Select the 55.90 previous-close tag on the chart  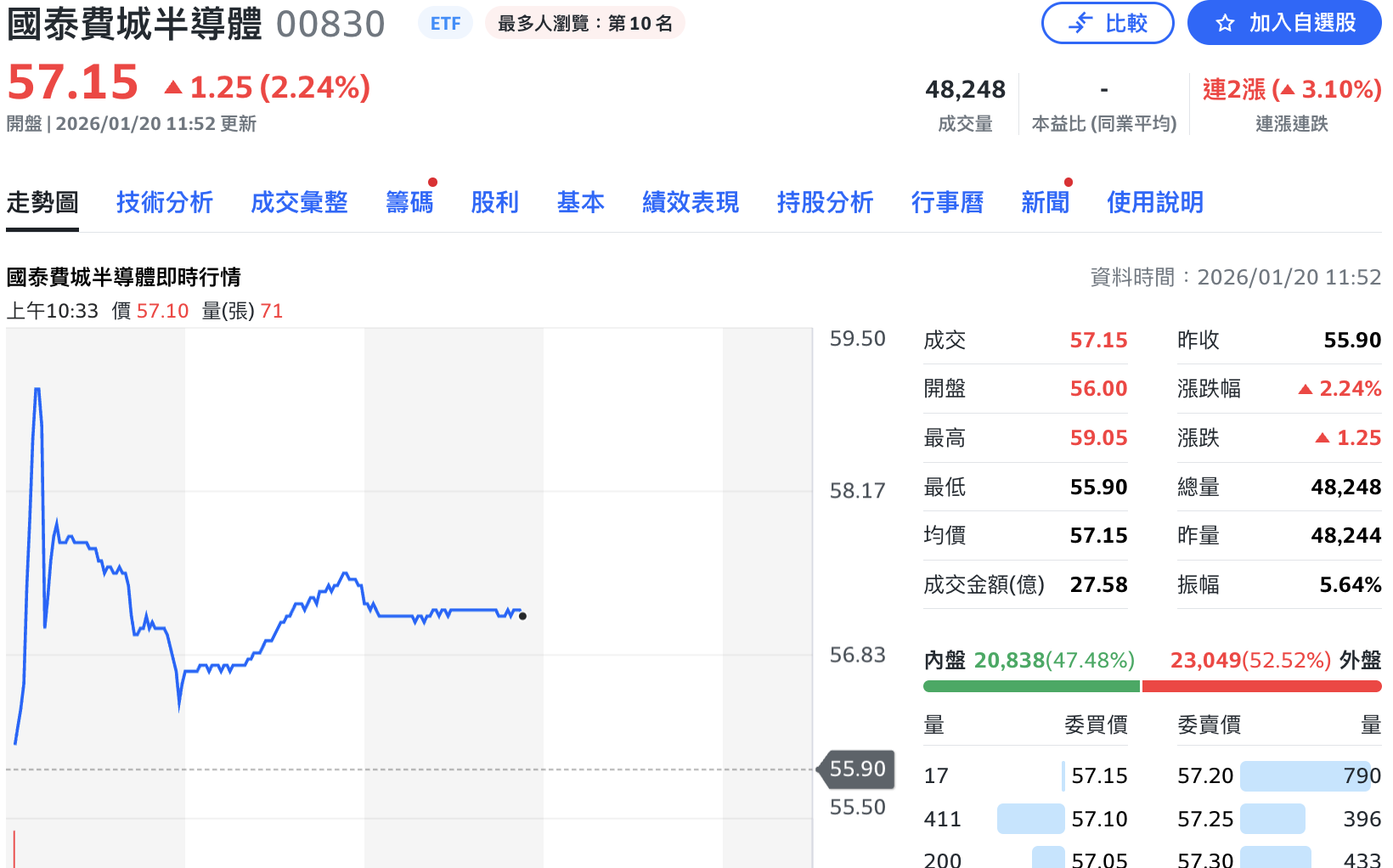pyautogui.click(x=854, y=769)
